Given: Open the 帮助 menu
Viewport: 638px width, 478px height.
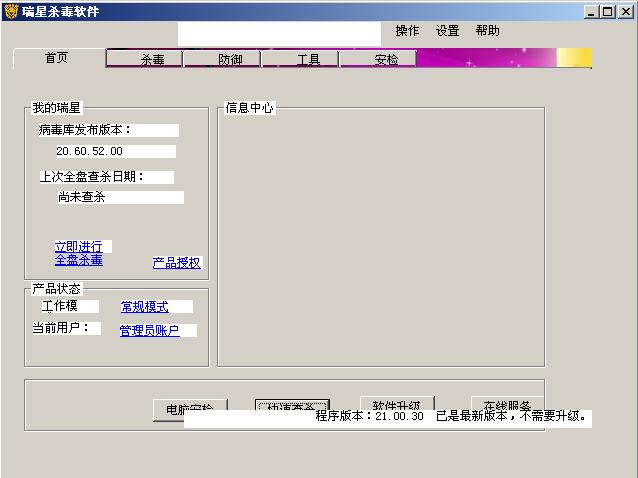Looking at the screenshot, I should (x=487, y=31).
